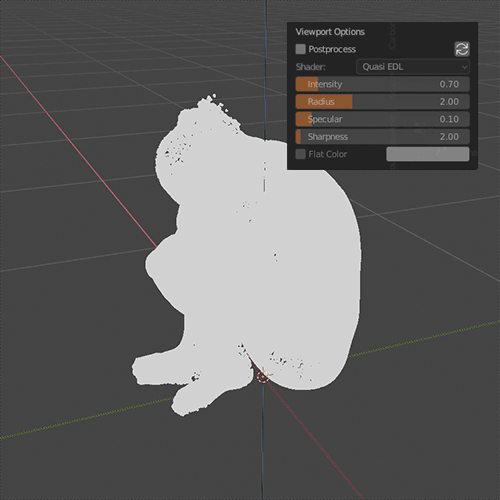The width and height of the screenshot is (500, 500).
Task: Click the Radius slider
Action: (x=382, y=102)
